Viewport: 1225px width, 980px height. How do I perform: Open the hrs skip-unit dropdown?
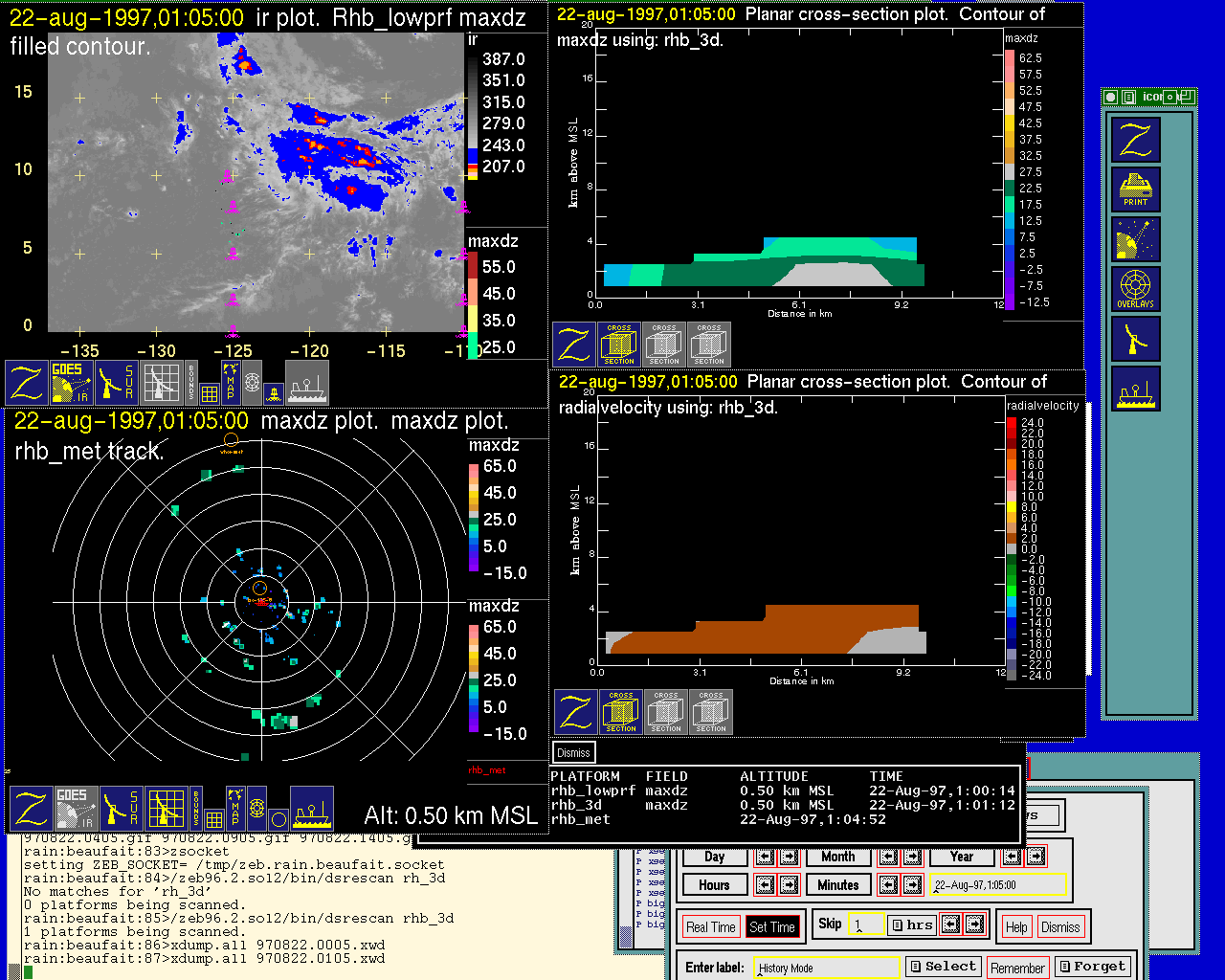pyautogui.click(x=912, y=924)
